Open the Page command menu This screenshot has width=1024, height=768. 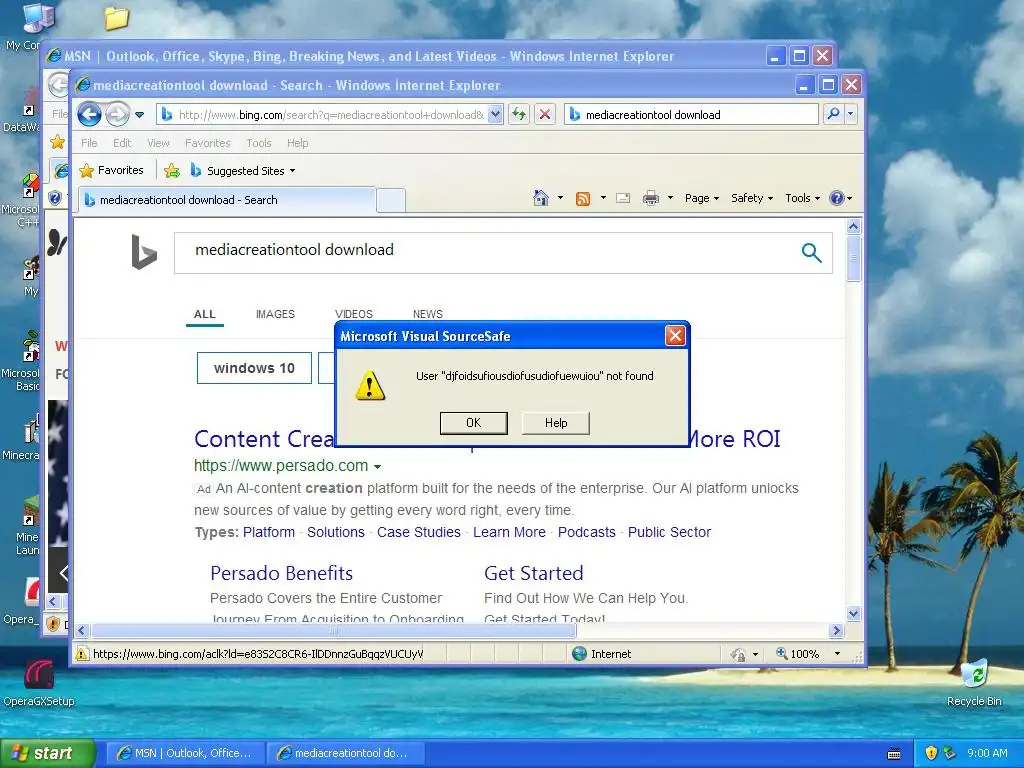(x=701, y=198)
